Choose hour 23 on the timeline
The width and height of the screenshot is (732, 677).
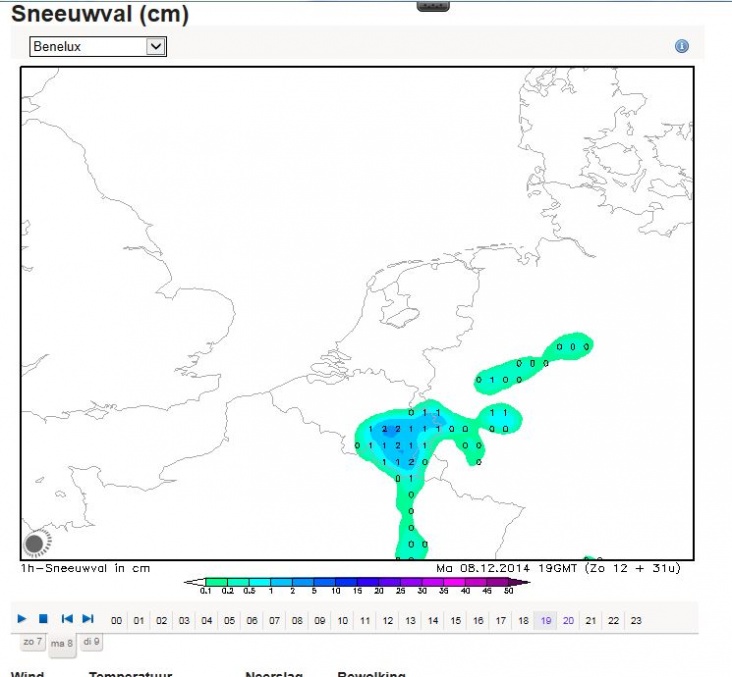pyautogui.click(x=636, y=621)
